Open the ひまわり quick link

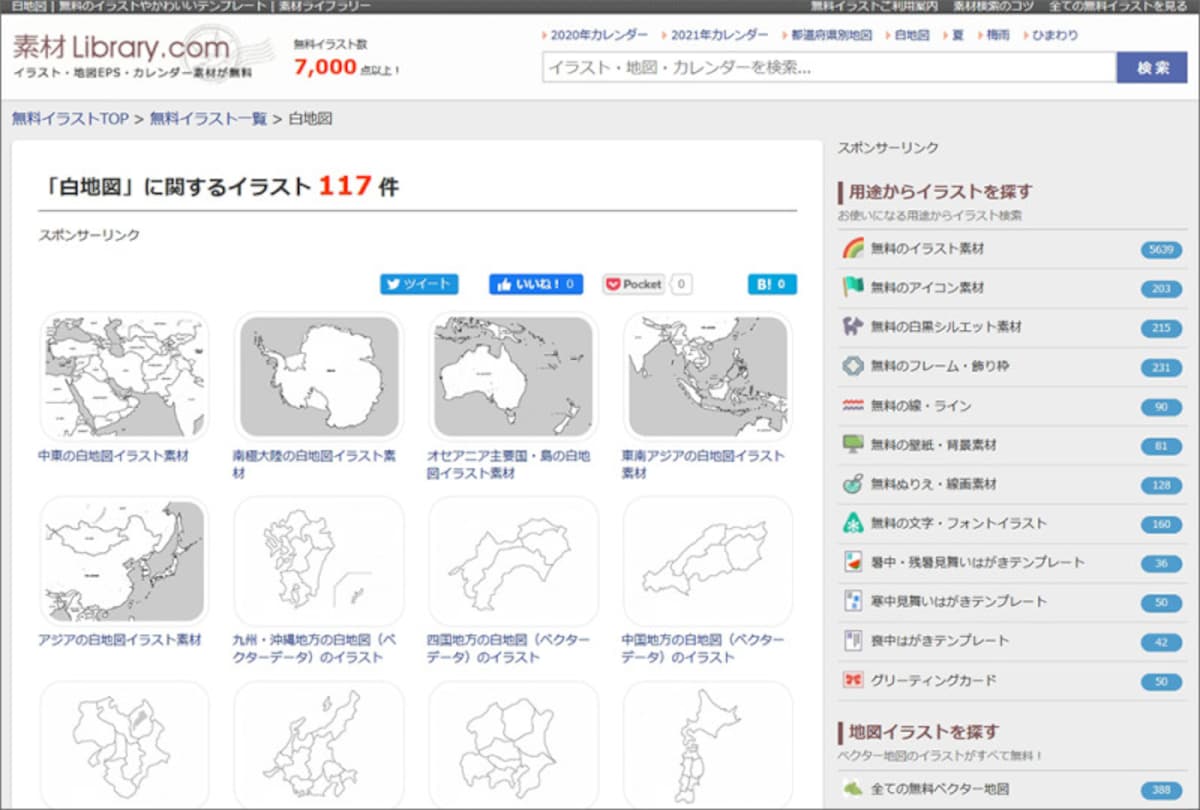pos(1055,34)
